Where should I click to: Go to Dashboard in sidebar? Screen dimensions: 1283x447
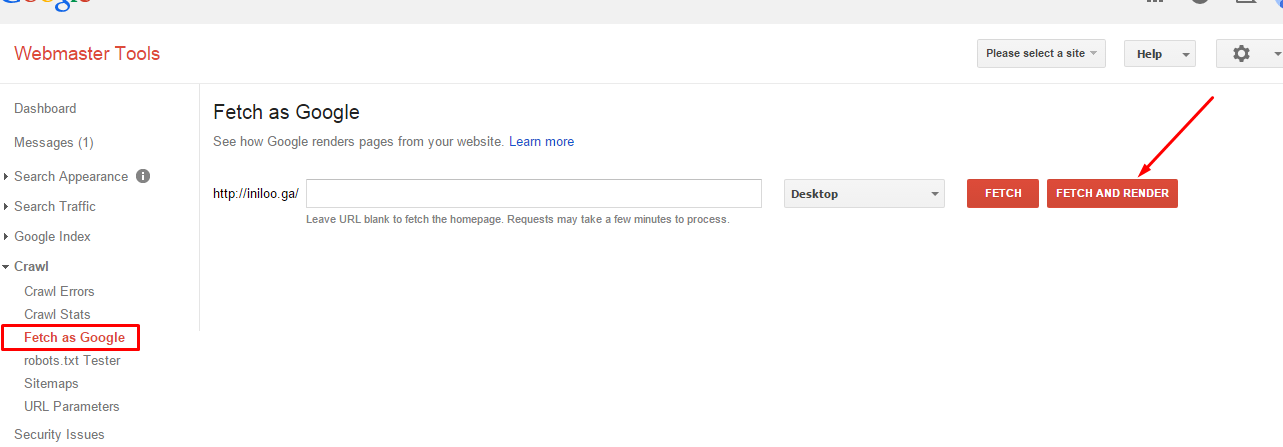tap(45, 109)
